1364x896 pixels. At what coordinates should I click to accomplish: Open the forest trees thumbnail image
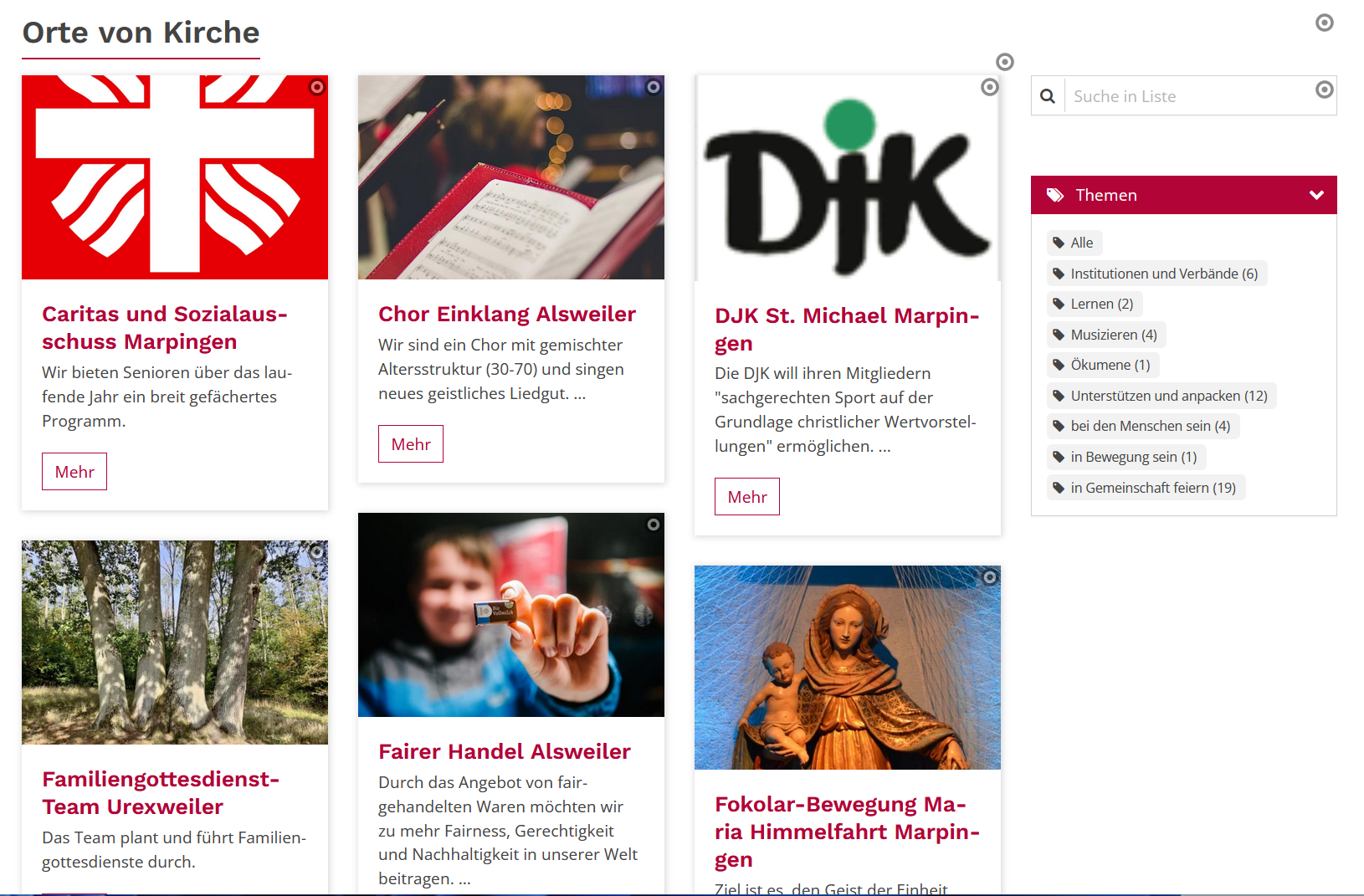[x=175, y=643]
